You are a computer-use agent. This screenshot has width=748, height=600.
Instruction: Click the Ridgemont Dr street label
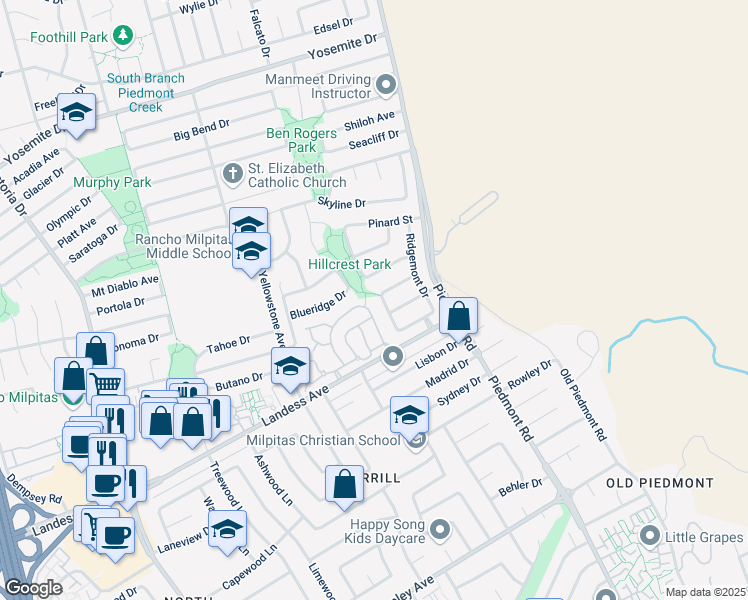pos(416,265)
